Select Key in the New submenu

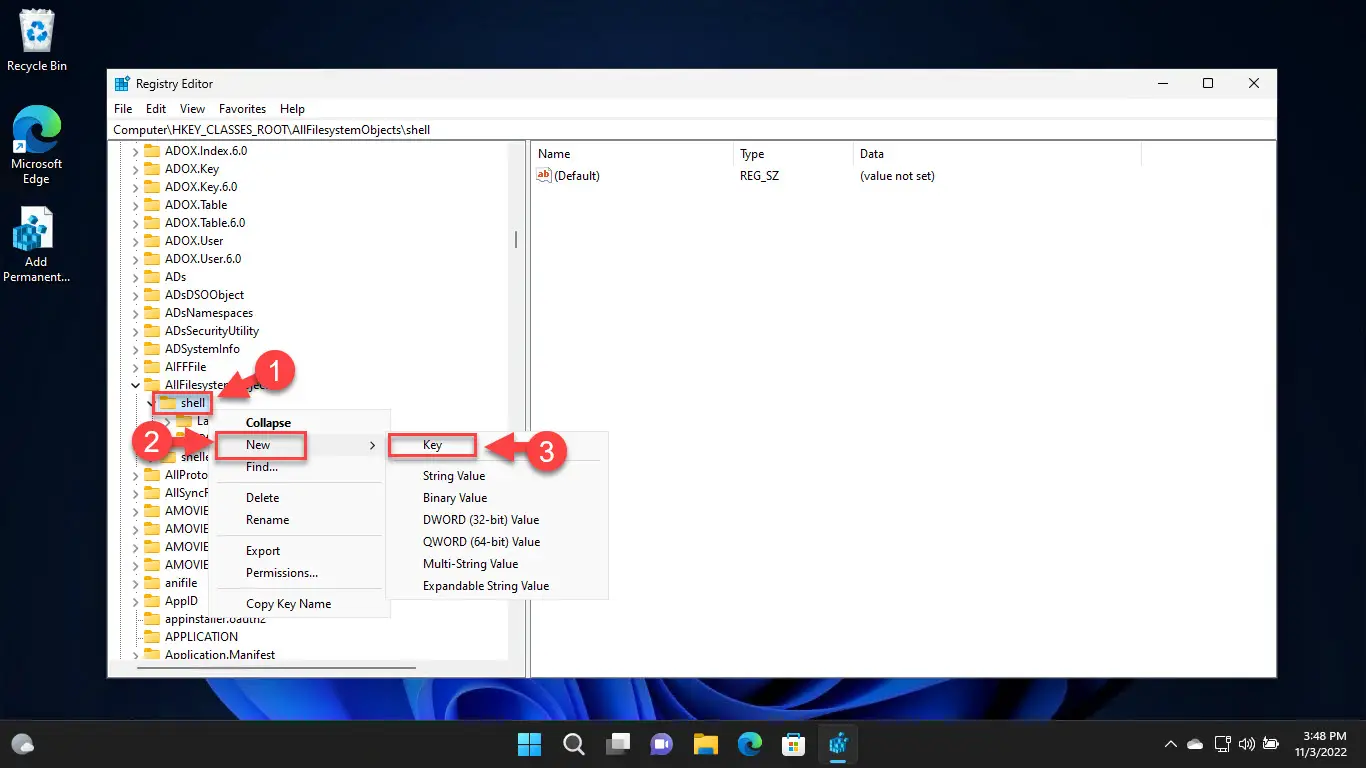coord(496,445)
